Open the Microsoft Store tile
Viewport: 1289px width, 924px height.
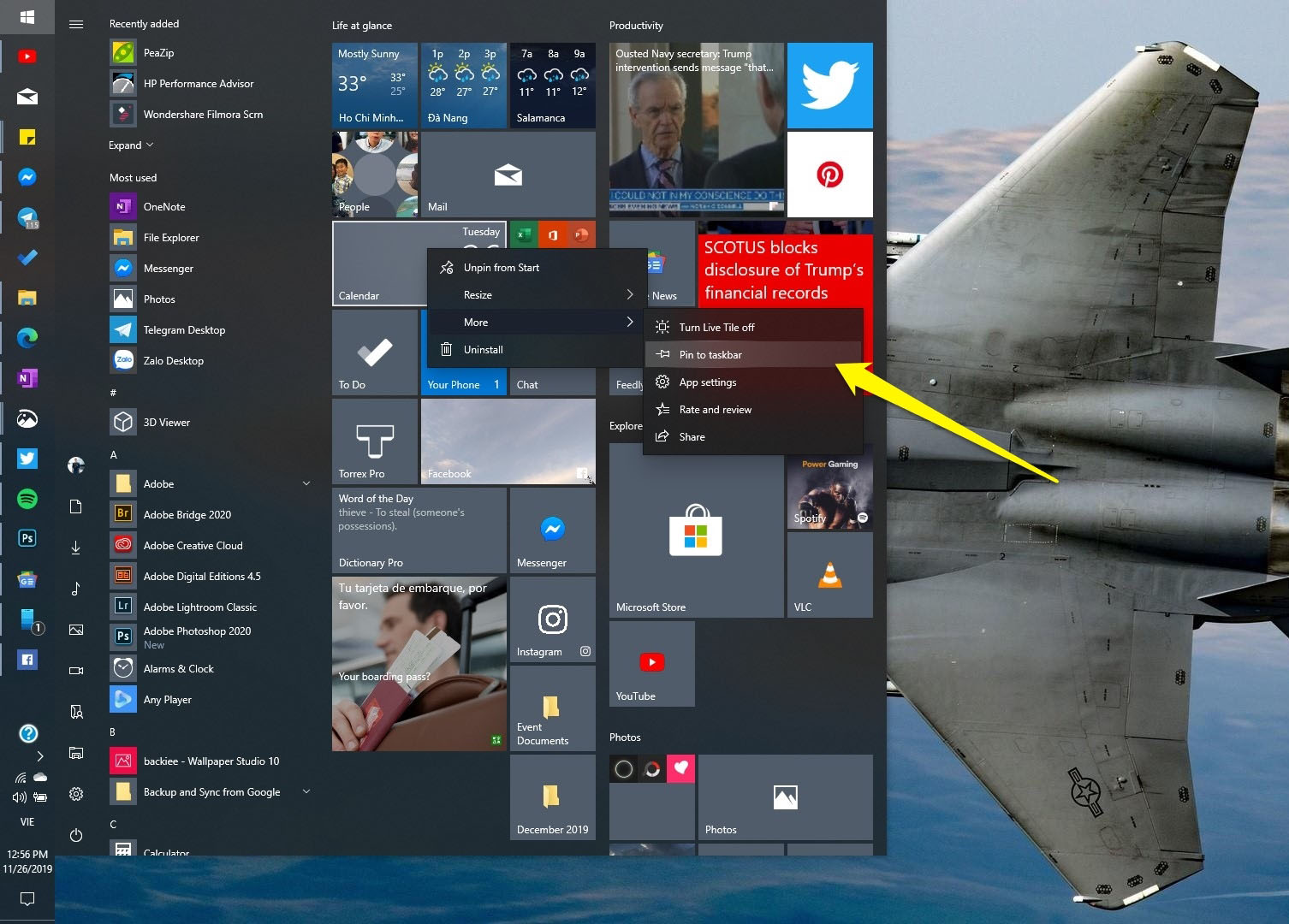tap(697, 530)
